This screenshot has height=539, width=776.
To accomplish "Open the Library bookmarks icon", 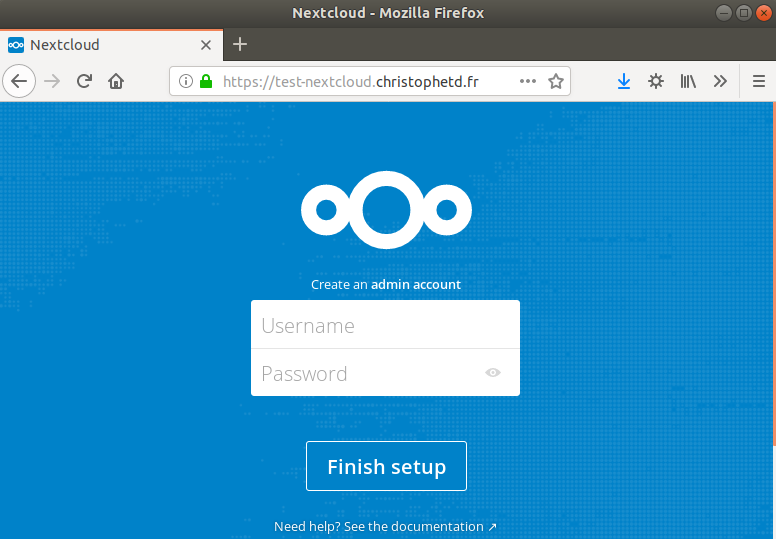I will 688,81.
